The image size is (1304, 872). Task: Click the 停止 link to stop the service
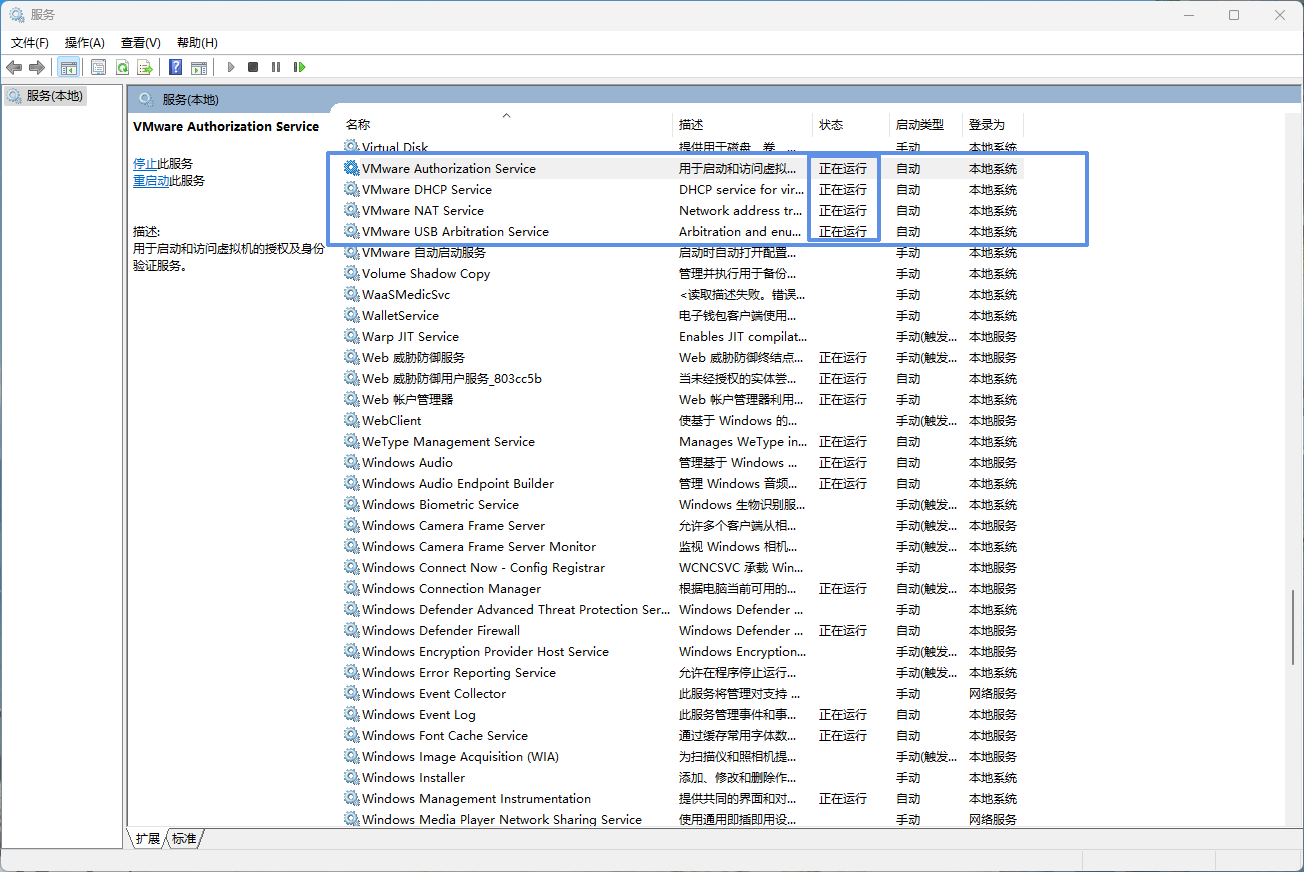pyautogui.click(x=145, y=163)
